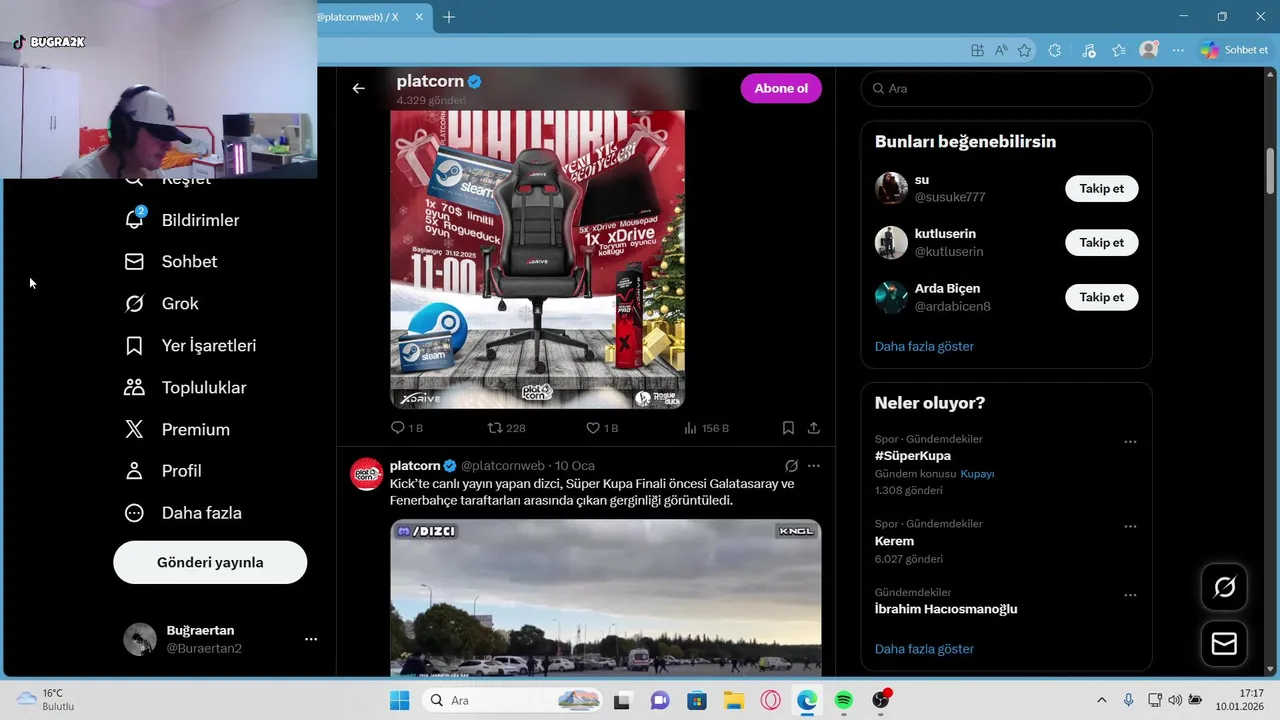Viewport: 1280px width, 720px height.
Task: Activate Read aloud in the address bar
Action: (x=1001, y=50)
